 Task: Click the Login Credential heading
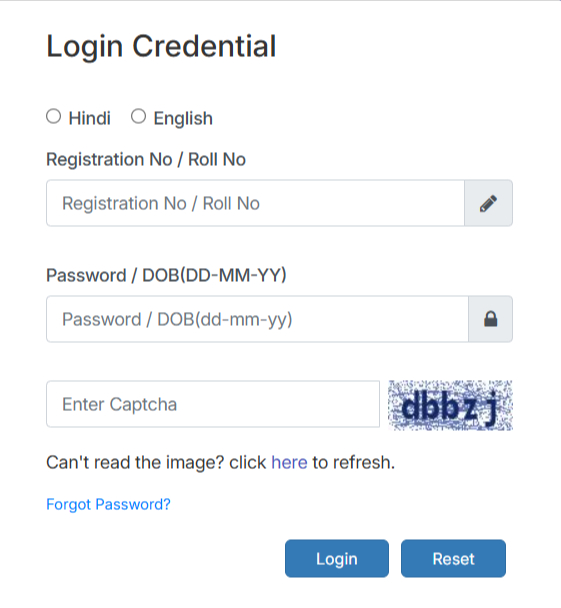161,47
